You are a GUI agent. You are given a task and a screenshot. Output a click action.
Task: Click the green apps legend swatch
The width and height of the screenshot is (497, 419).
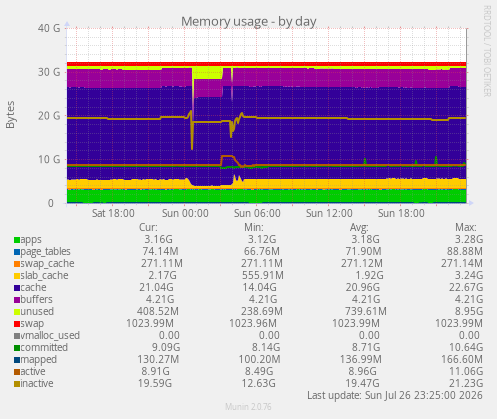17,240
